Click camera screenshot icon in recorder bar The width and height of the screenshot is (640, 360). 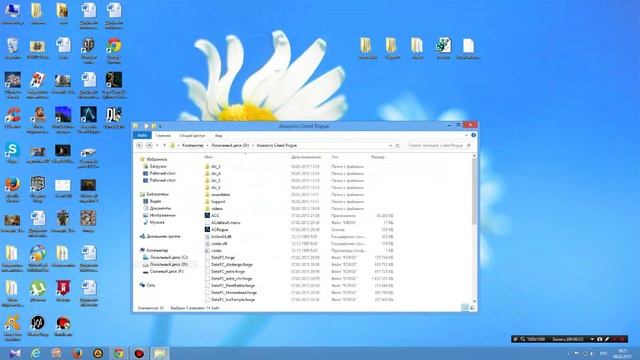600,339
